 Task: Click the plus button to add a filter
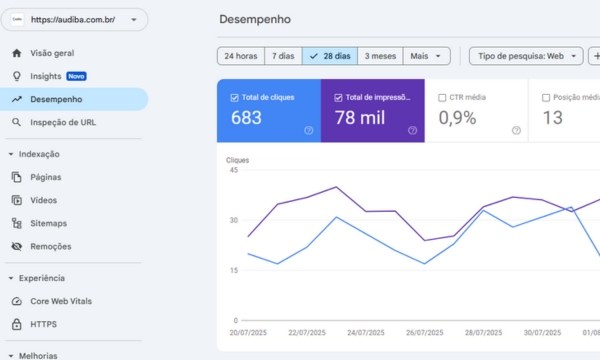click(595, 56)
